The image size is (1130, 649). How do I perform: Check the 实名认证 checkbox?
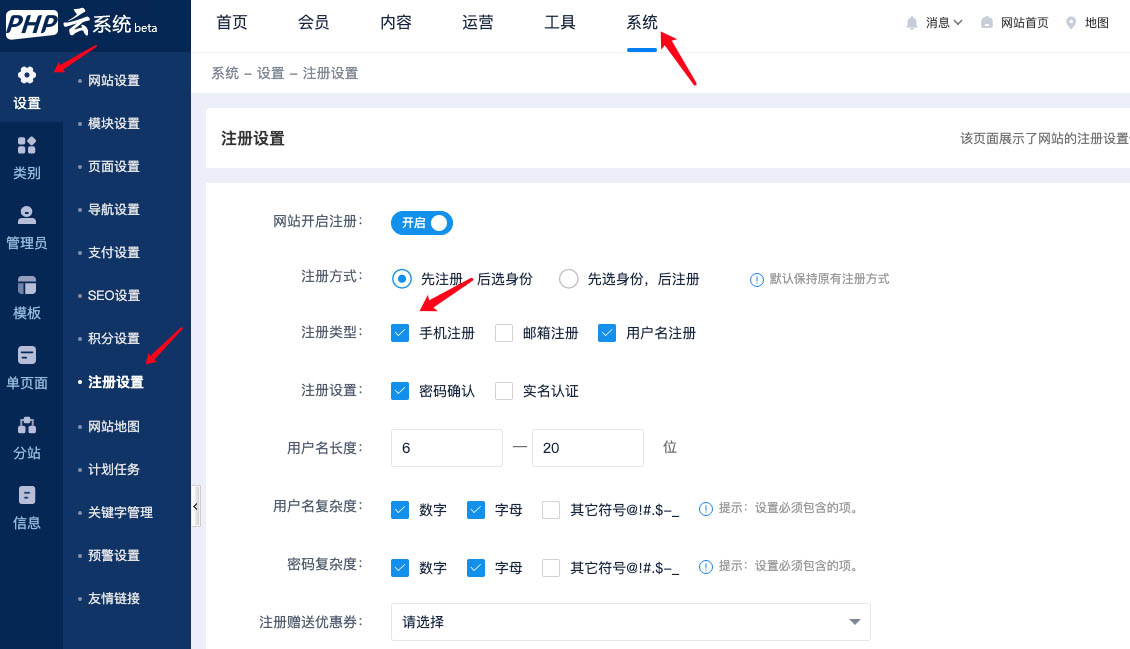point(504,391)
